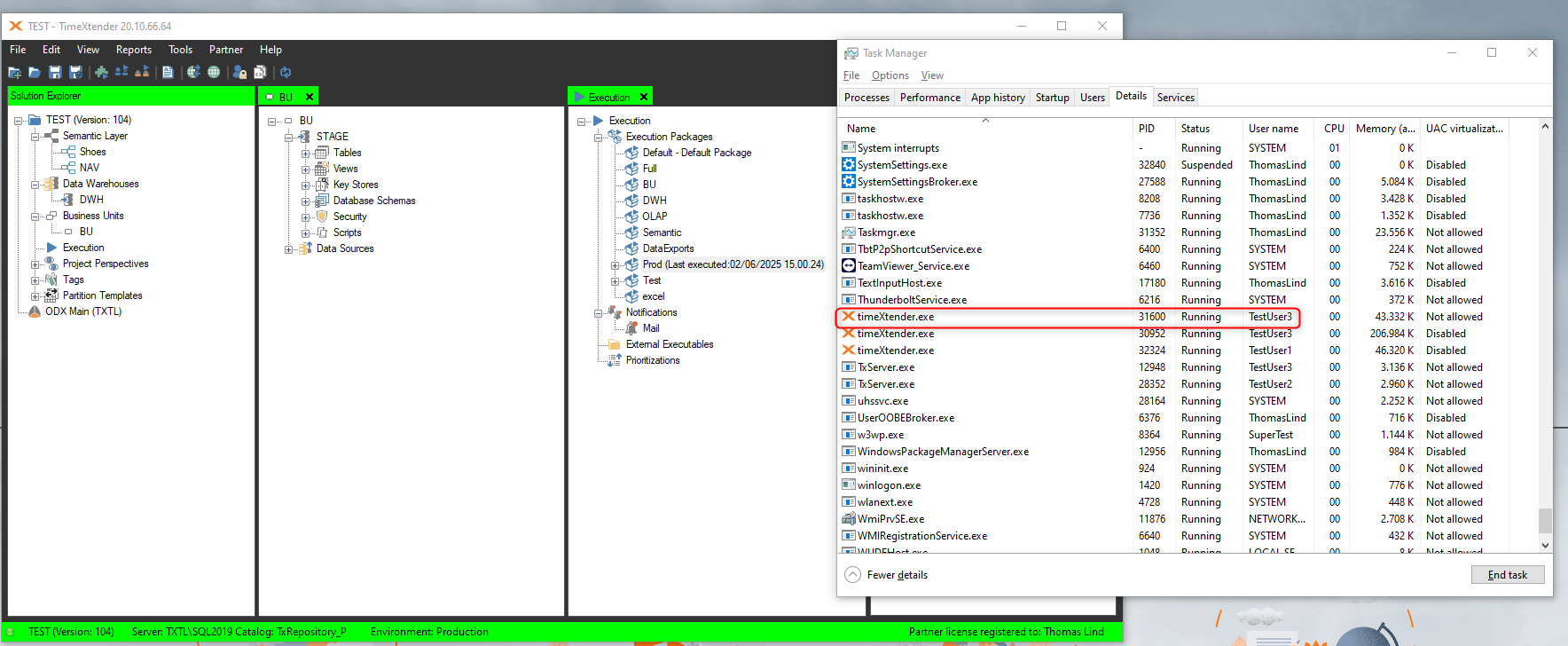The image size is (1568, 646).
Task: Select Default - Default Package in Execution tree
Action: tap(697, 153)
